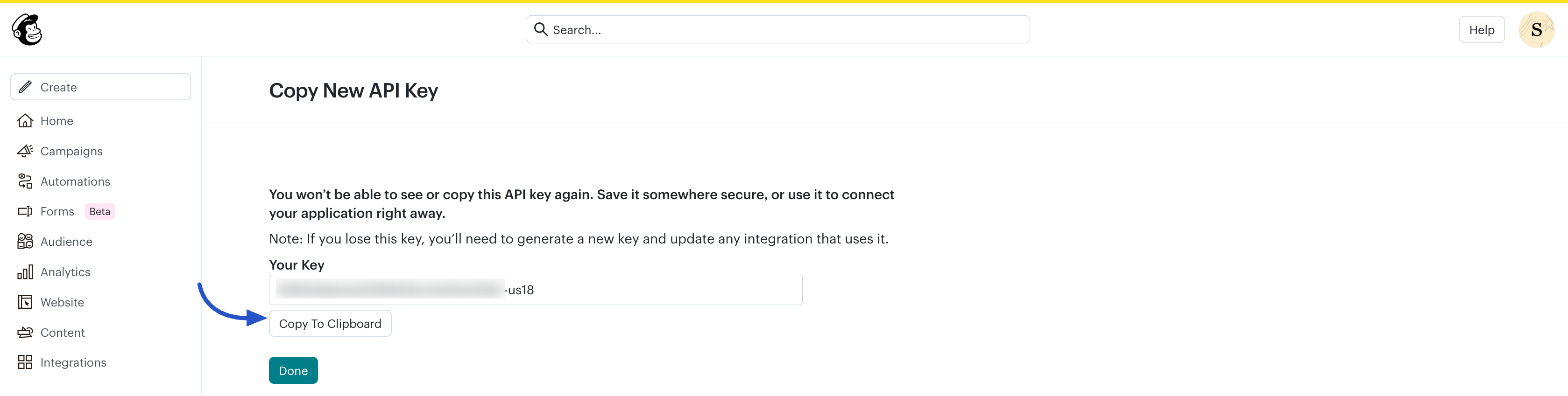Click the Mailchimp Freddie logo
The image size is (1568, 396).
[27, 30]
